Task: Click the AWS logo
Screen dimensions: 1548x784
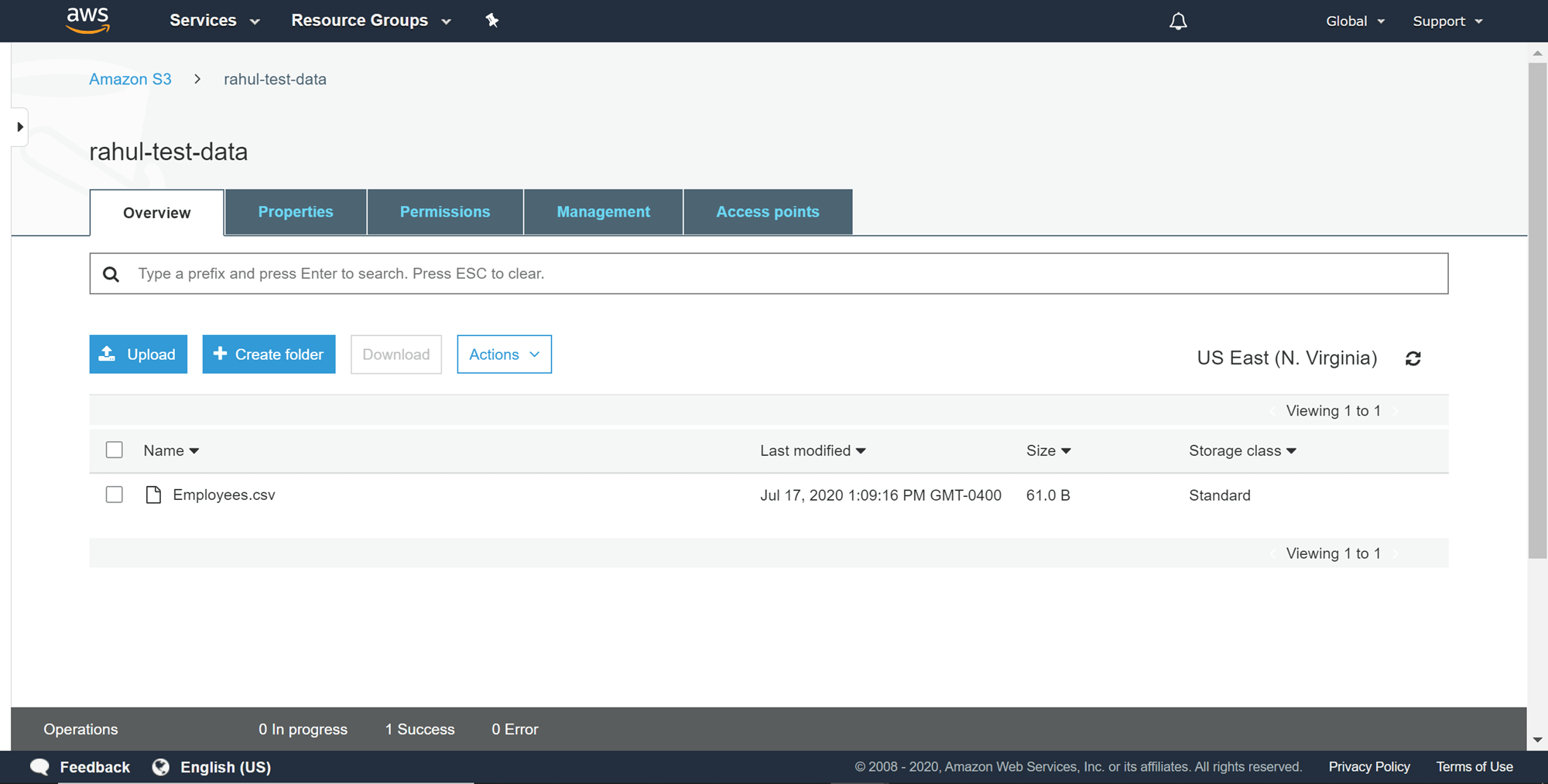Action: click(x=87, y=20)
